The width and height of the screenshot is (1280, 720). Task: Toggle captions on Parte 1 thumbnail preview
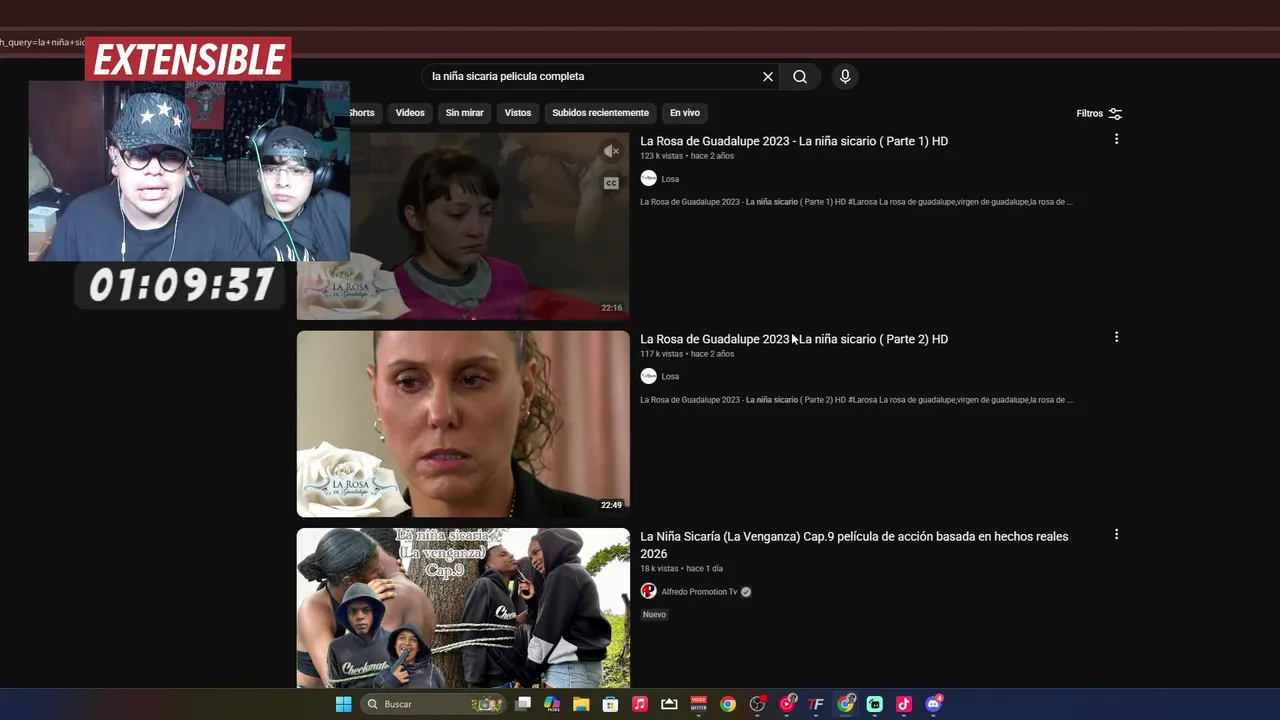(611, 183)
